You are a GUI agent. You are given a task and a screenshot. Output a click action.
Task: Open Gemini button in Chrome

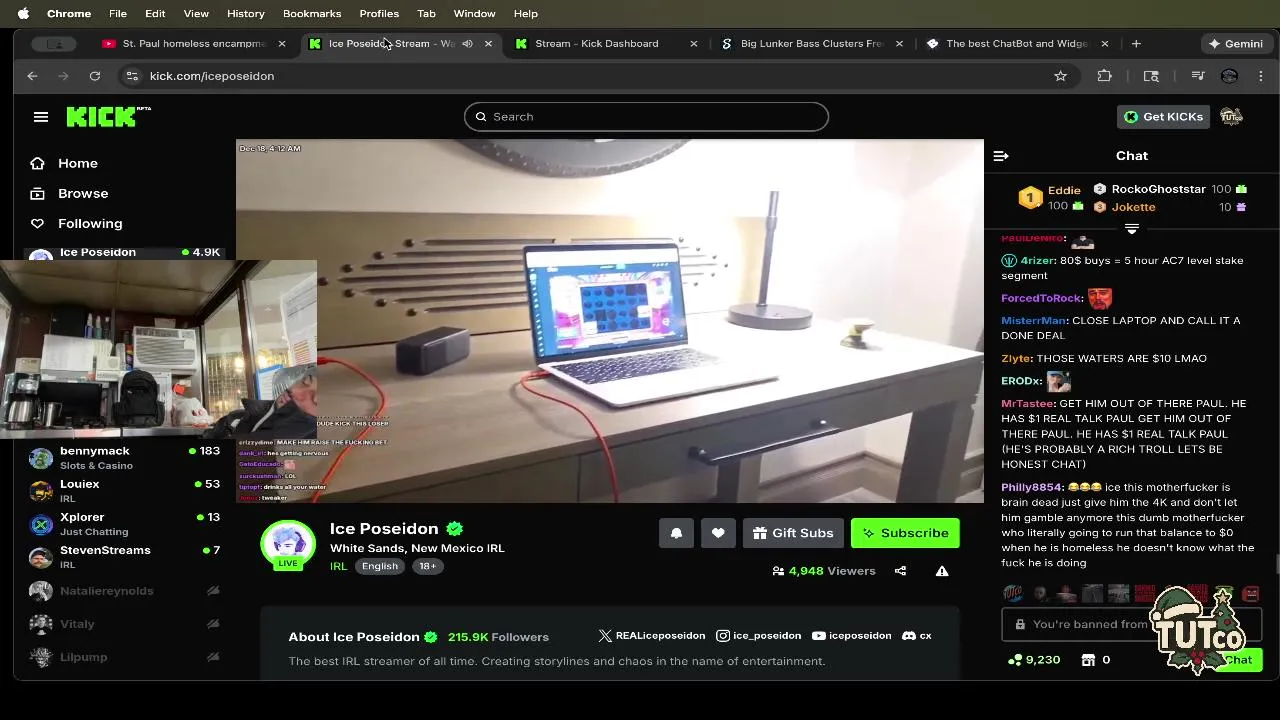coord(1235,44)
